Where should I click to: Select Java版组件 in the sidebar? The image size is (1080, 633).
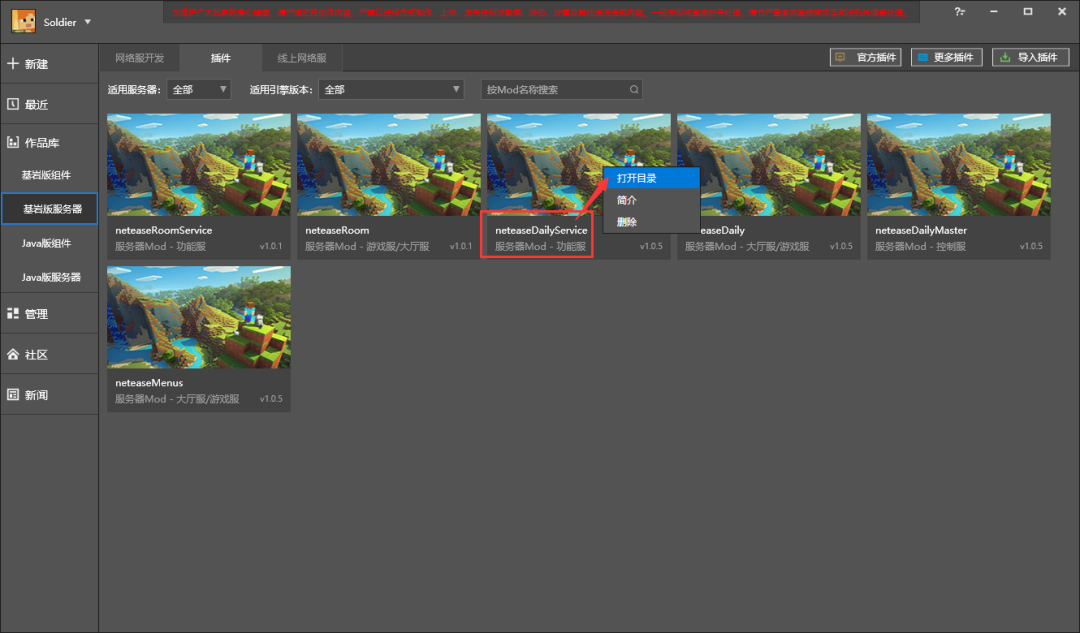tap(47, 243)
